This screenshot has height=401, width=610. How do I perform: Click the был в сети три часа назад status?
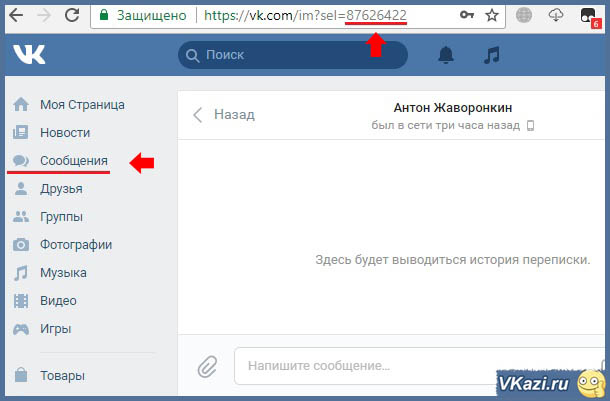445,126
